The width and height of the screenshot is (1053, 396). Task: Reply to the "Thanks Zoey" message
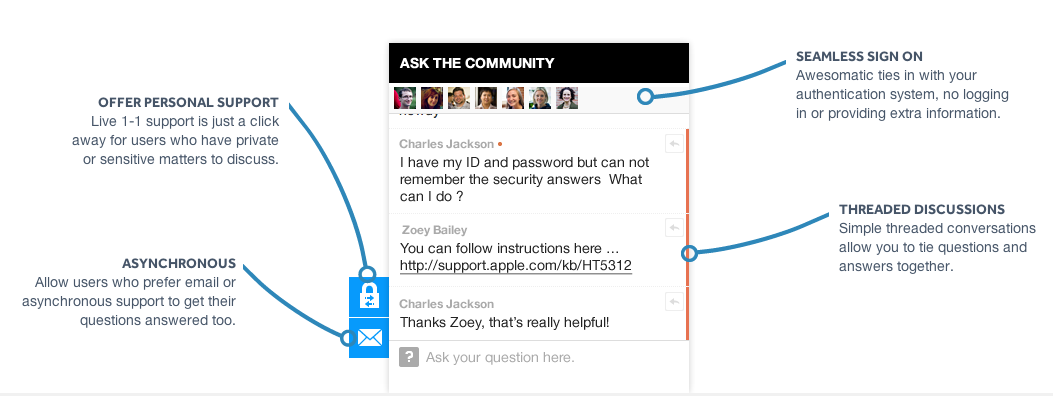(x=674, y=301)
